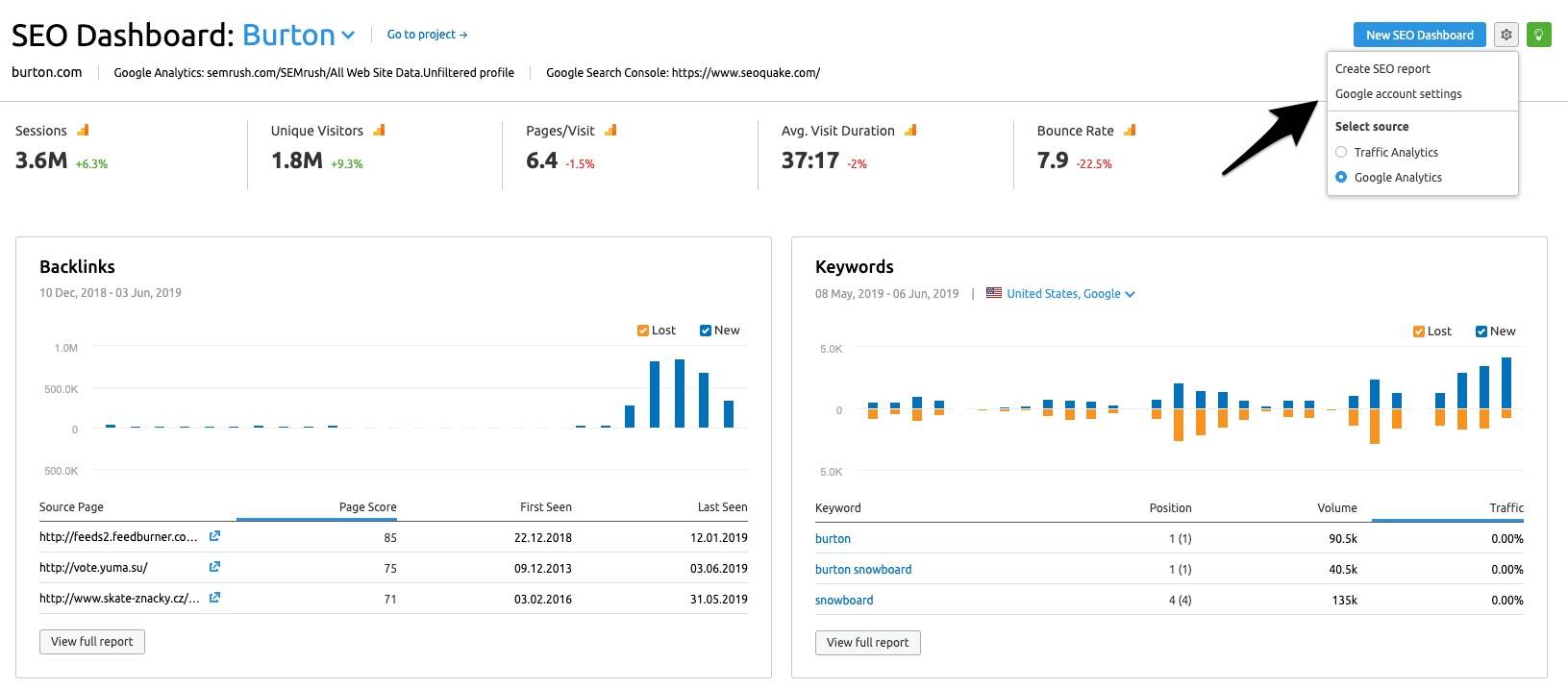
Task: Open the gear settings menu icon
Action: [1506, 35]
